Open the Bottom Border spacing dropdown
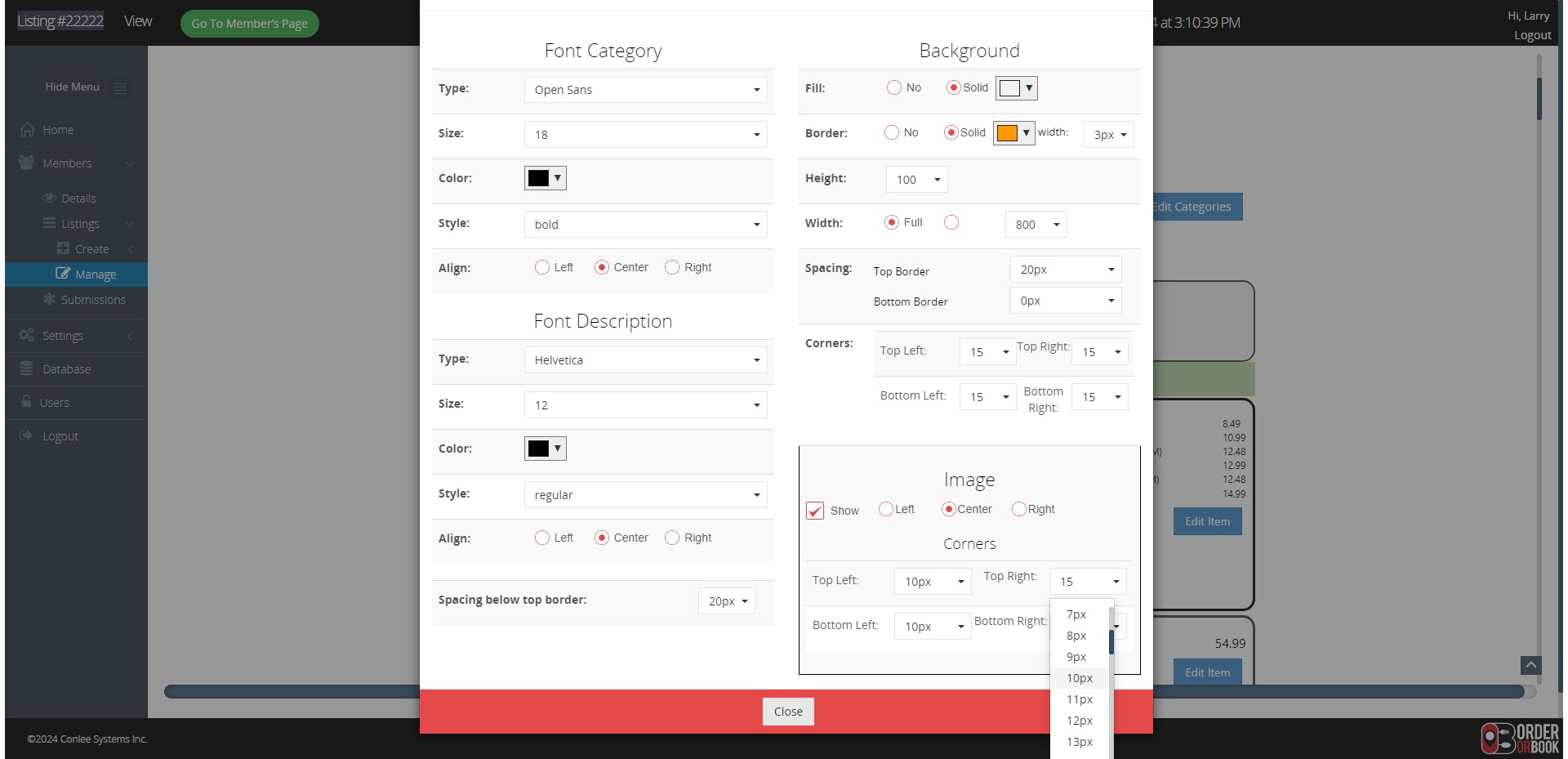This screenshot has height=759, width=1568. point(1066,301)
